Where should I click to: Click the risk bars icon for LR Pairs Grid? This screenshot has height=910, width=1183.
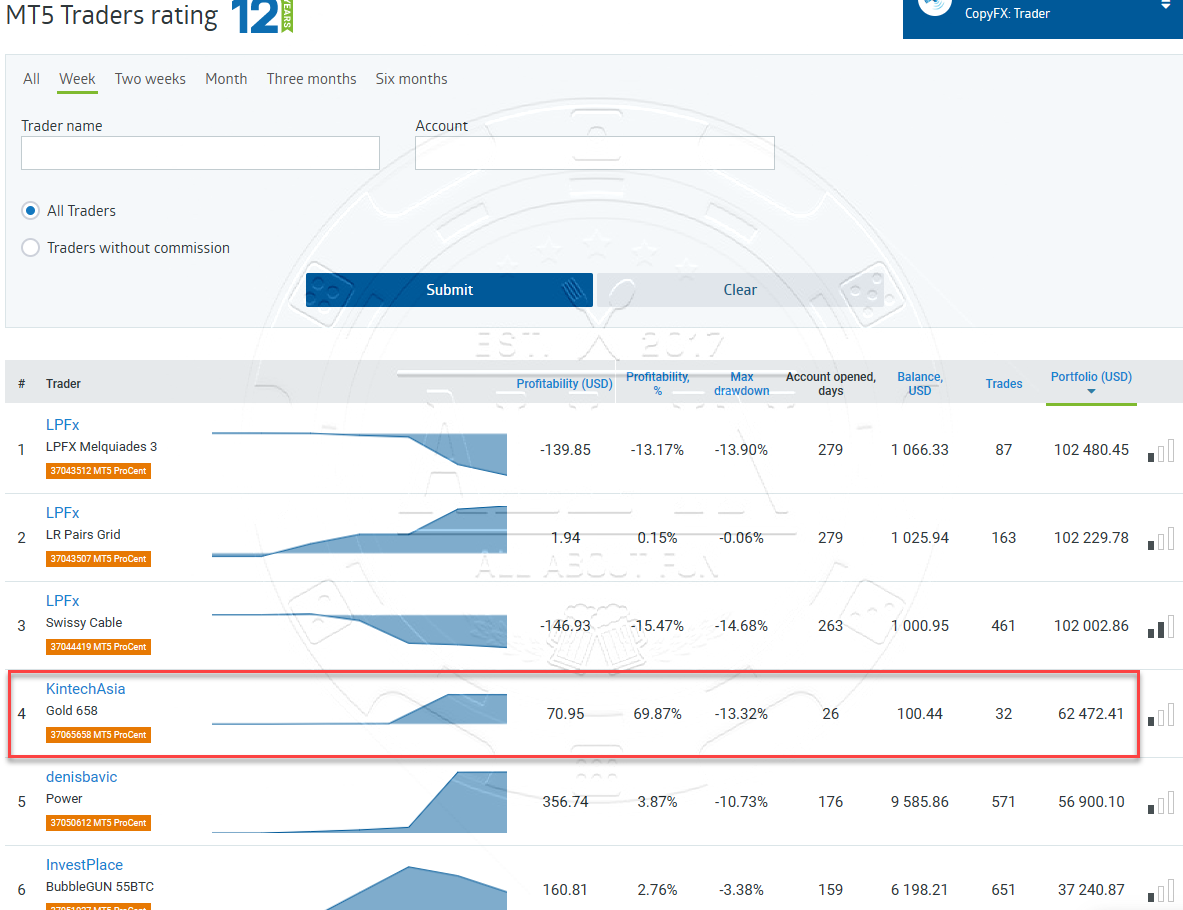(x=1160, y=539)
